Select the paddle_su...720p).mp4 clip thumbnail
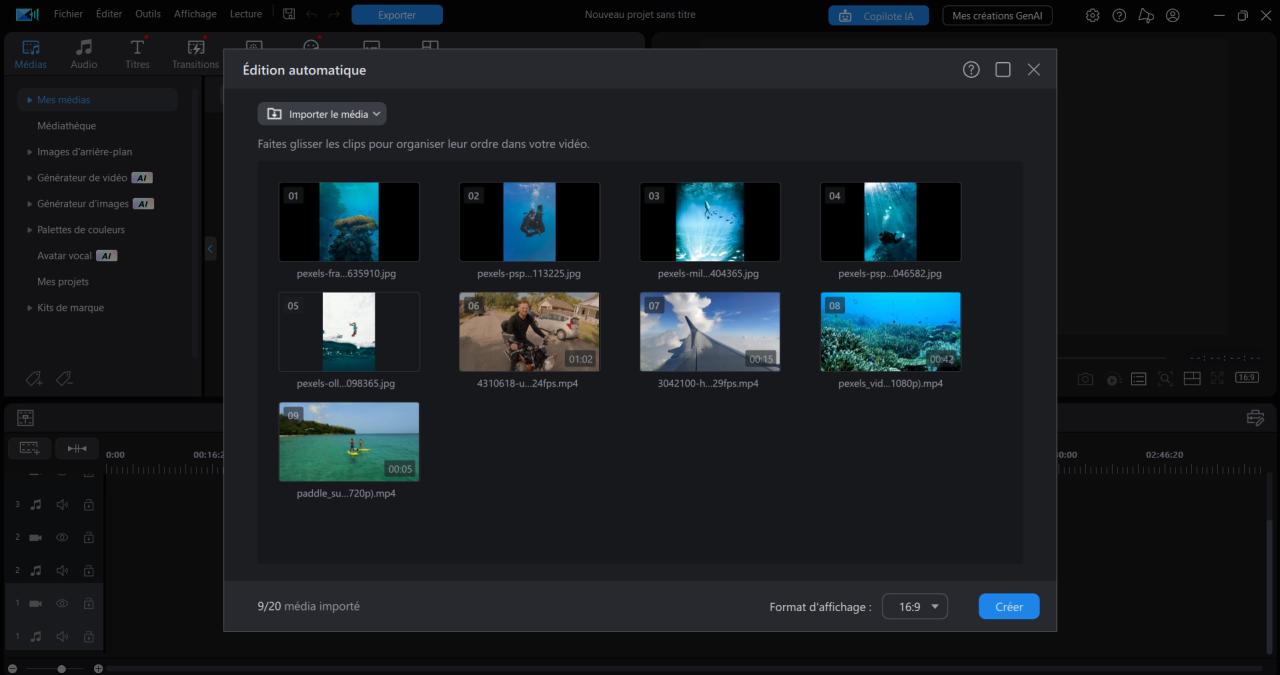 [x=348, y=442]
